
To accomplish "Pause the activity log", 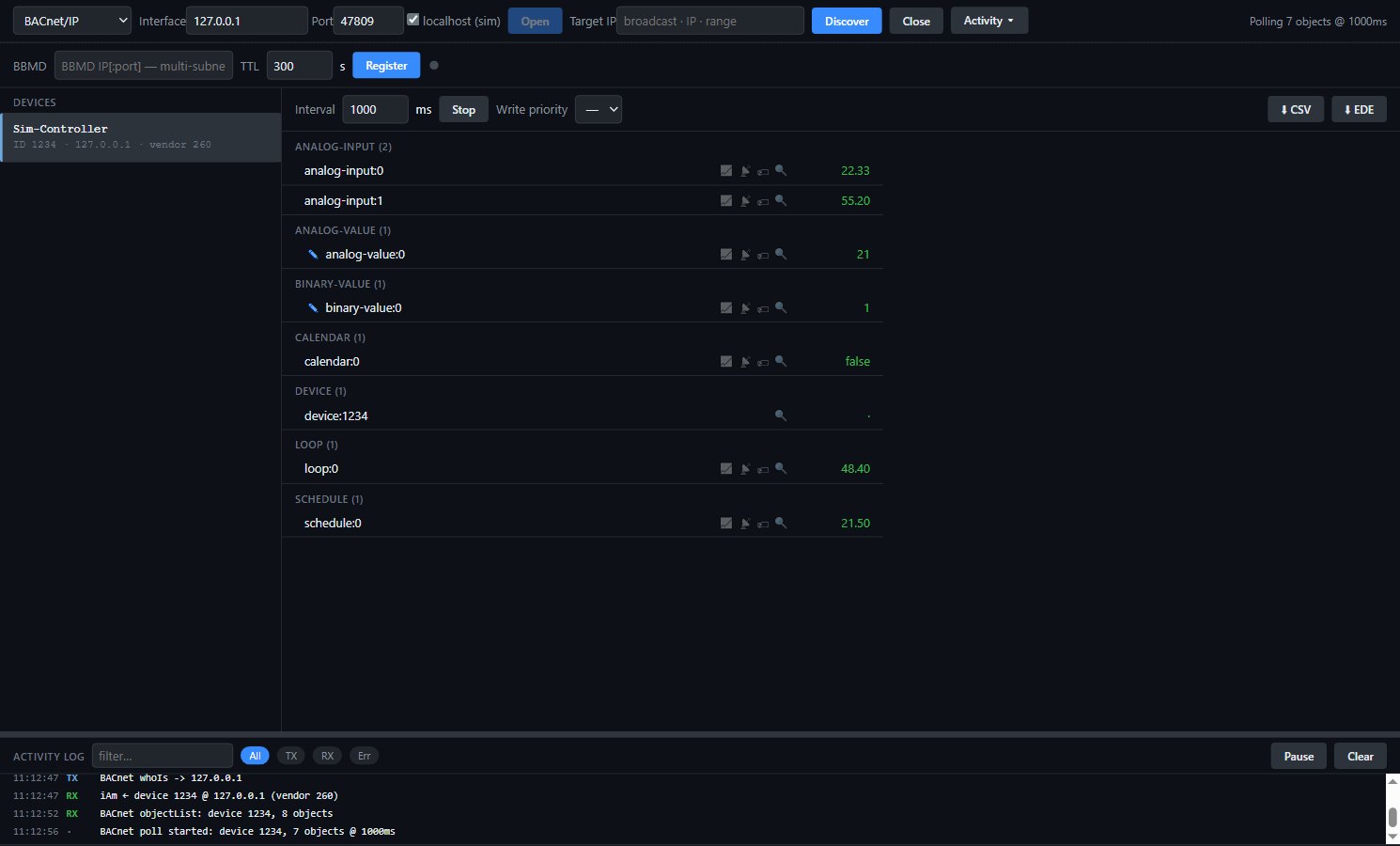I will (1299, 756).
